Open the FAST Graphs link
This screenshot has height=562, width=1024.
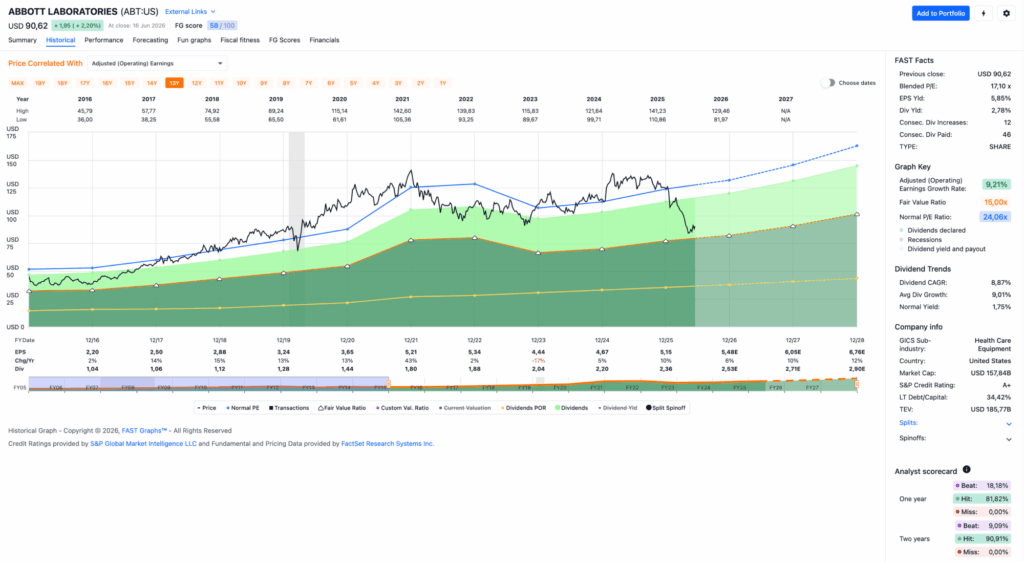tap(144, 431)
